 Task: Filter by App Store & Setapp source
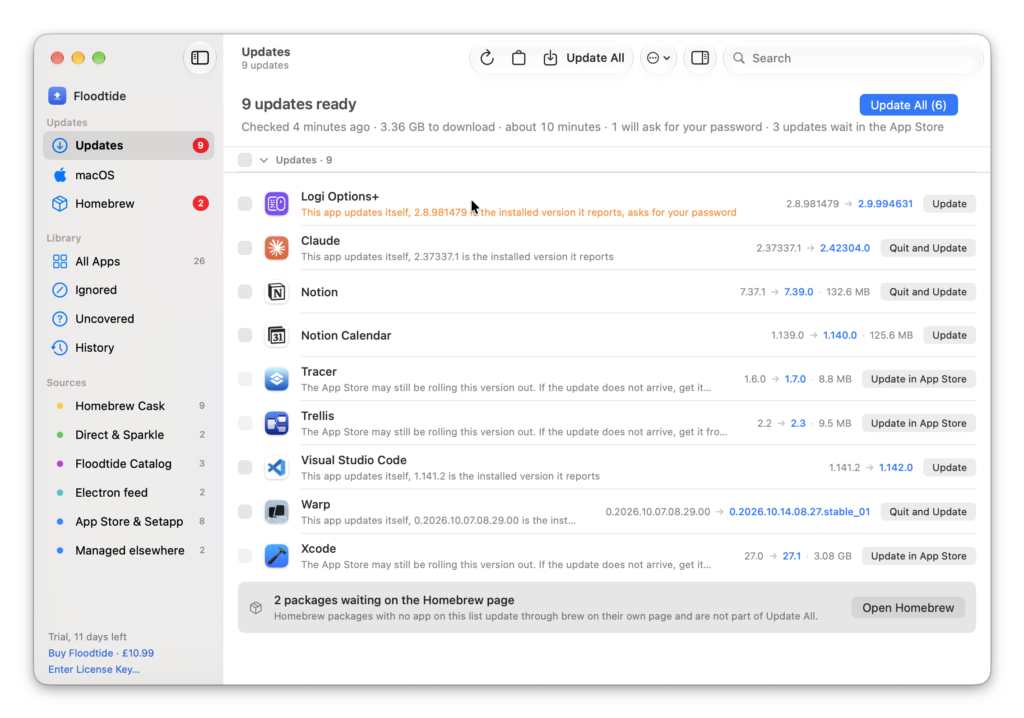pyautogui.click(x=129, y=521)
